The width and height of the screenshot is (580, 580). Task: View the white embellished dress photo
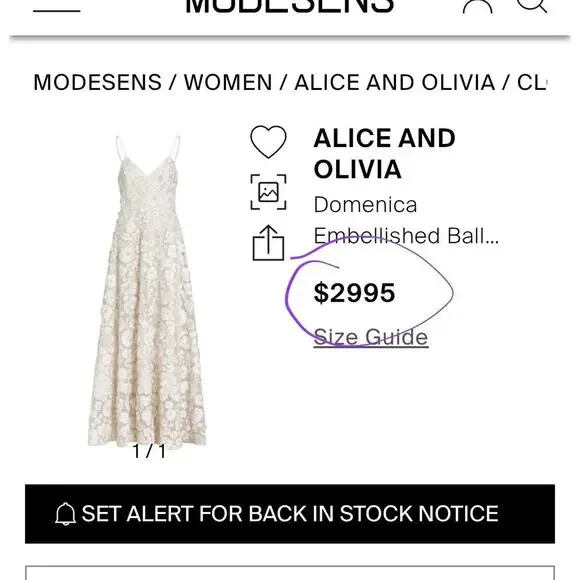pos(148,291)
